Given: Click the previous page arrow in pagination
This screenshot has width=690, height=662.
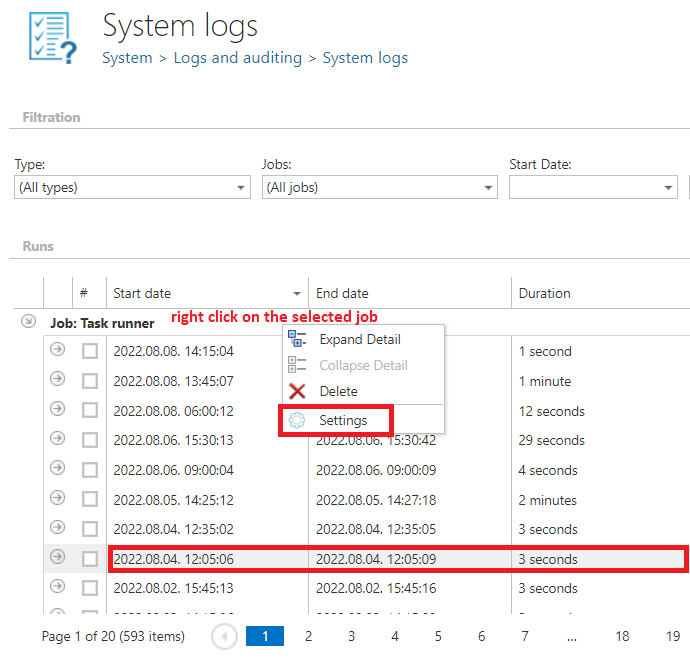Looking at the screenshot, I should click(225, 636).
